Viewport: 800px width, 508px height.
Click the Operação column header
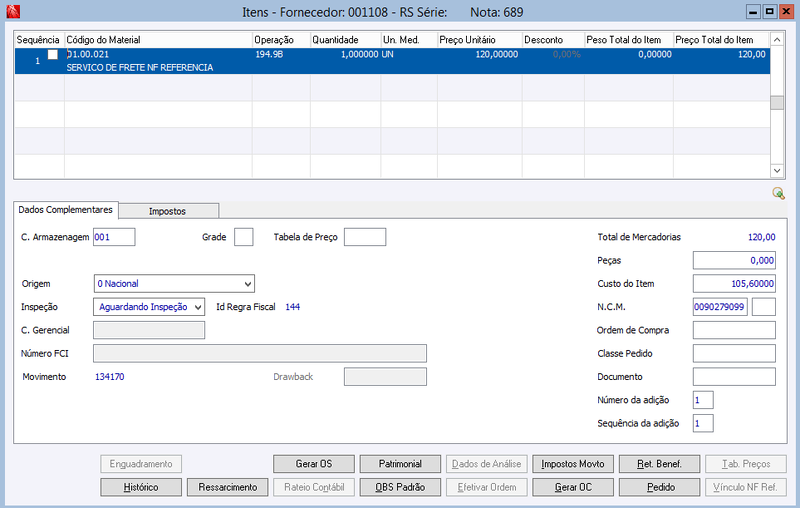281,40
